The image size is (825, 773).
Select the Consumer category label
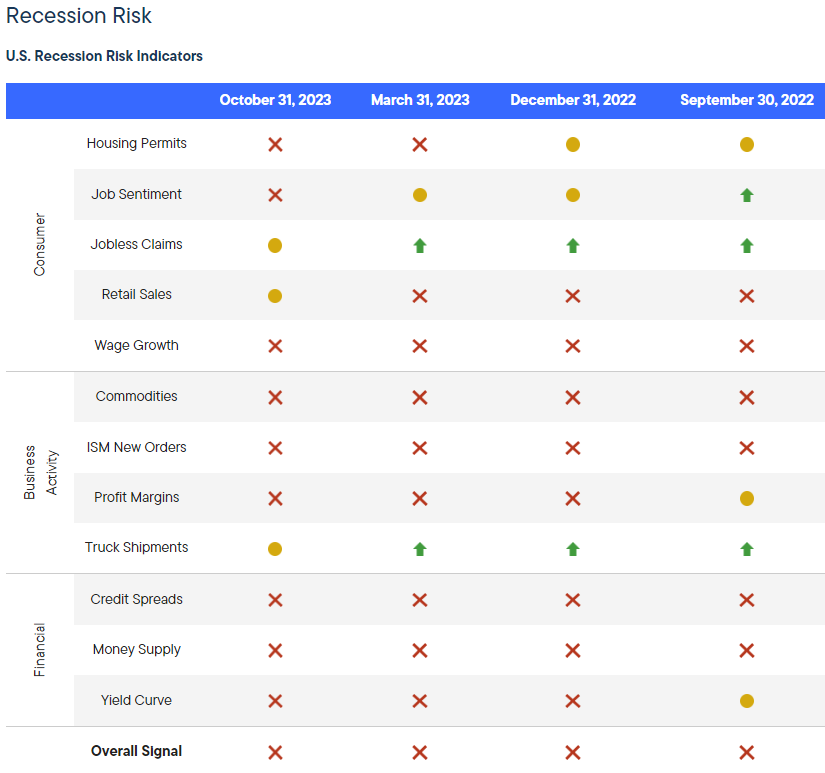tap(40, 244)
